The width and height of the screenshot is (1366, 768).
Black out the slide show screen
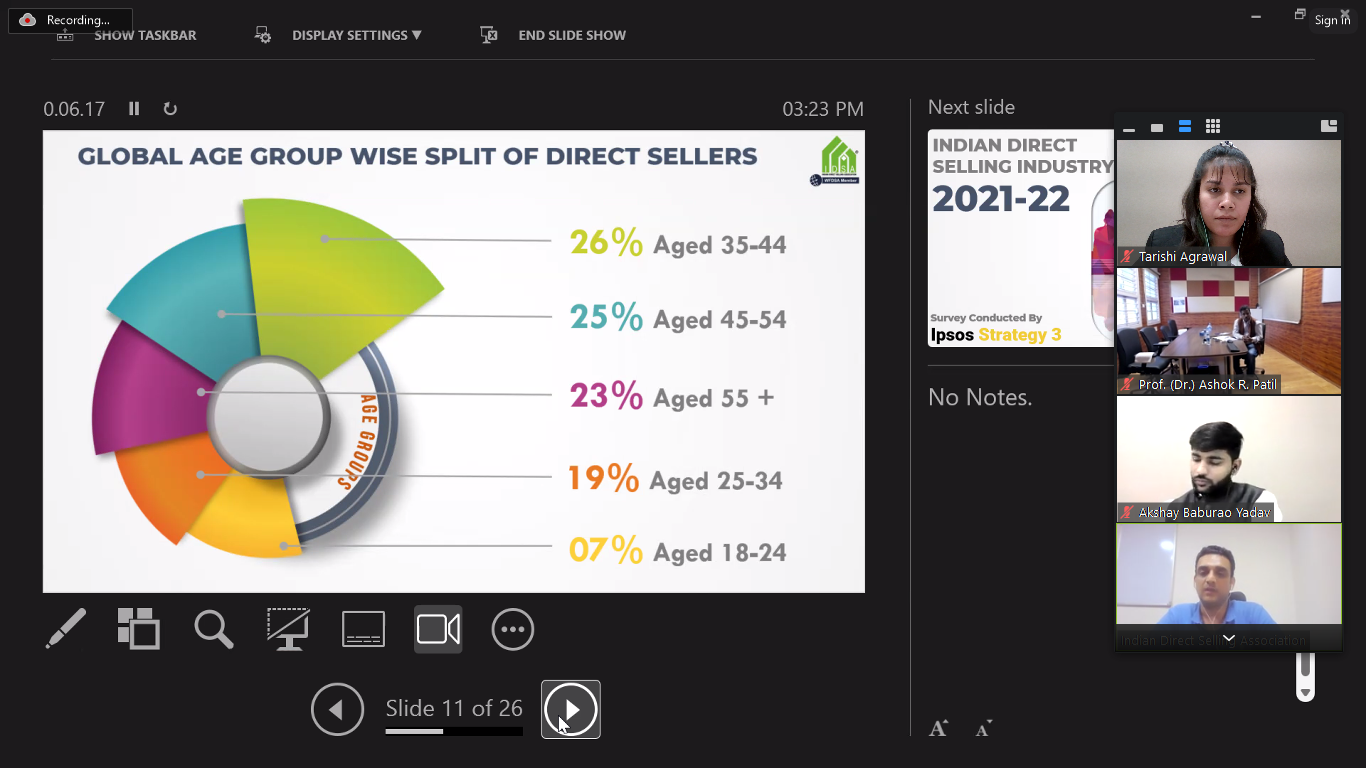(288, 629)
